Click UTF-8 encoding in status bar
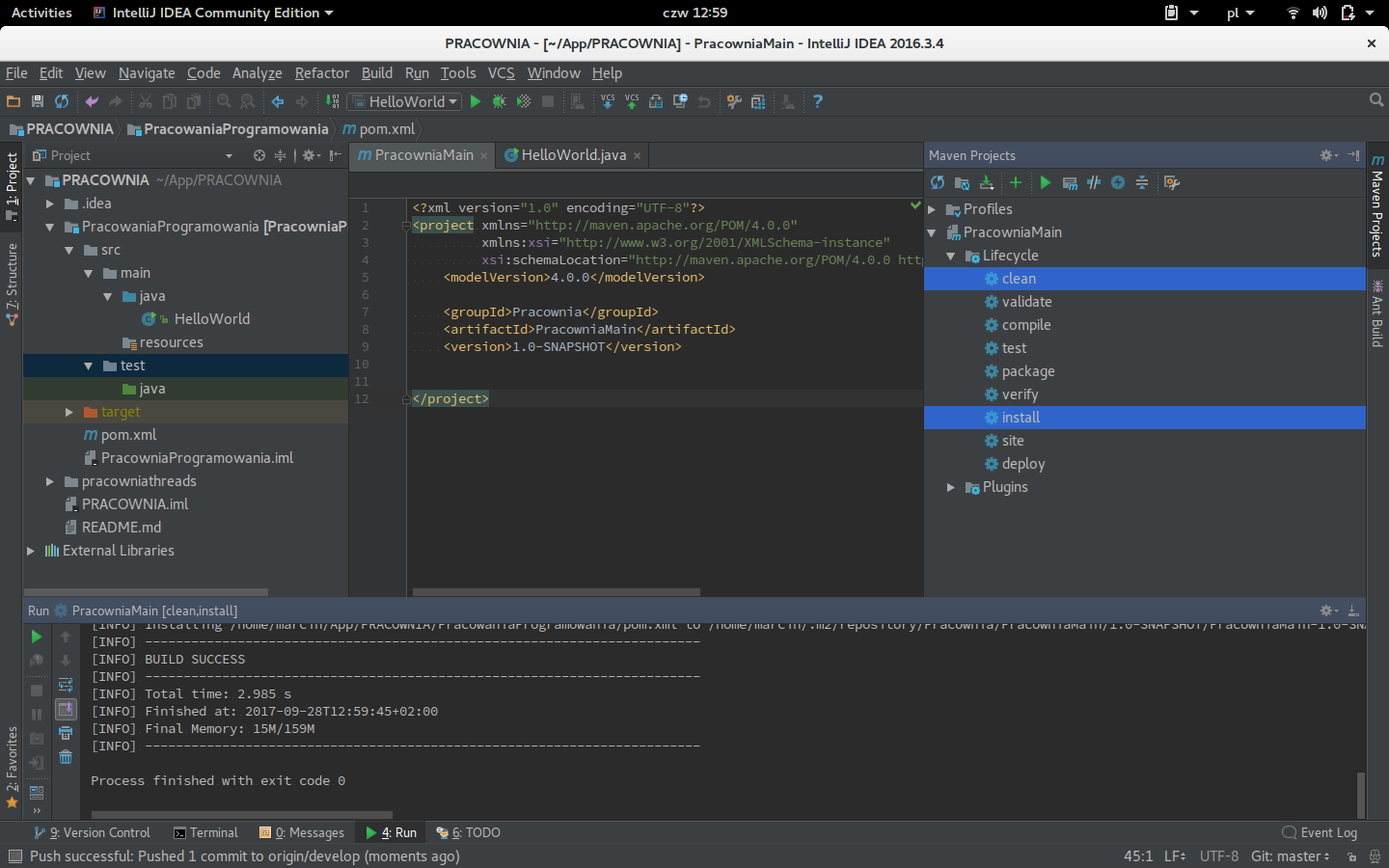 pyautogui.click(x=1219, y=856)
